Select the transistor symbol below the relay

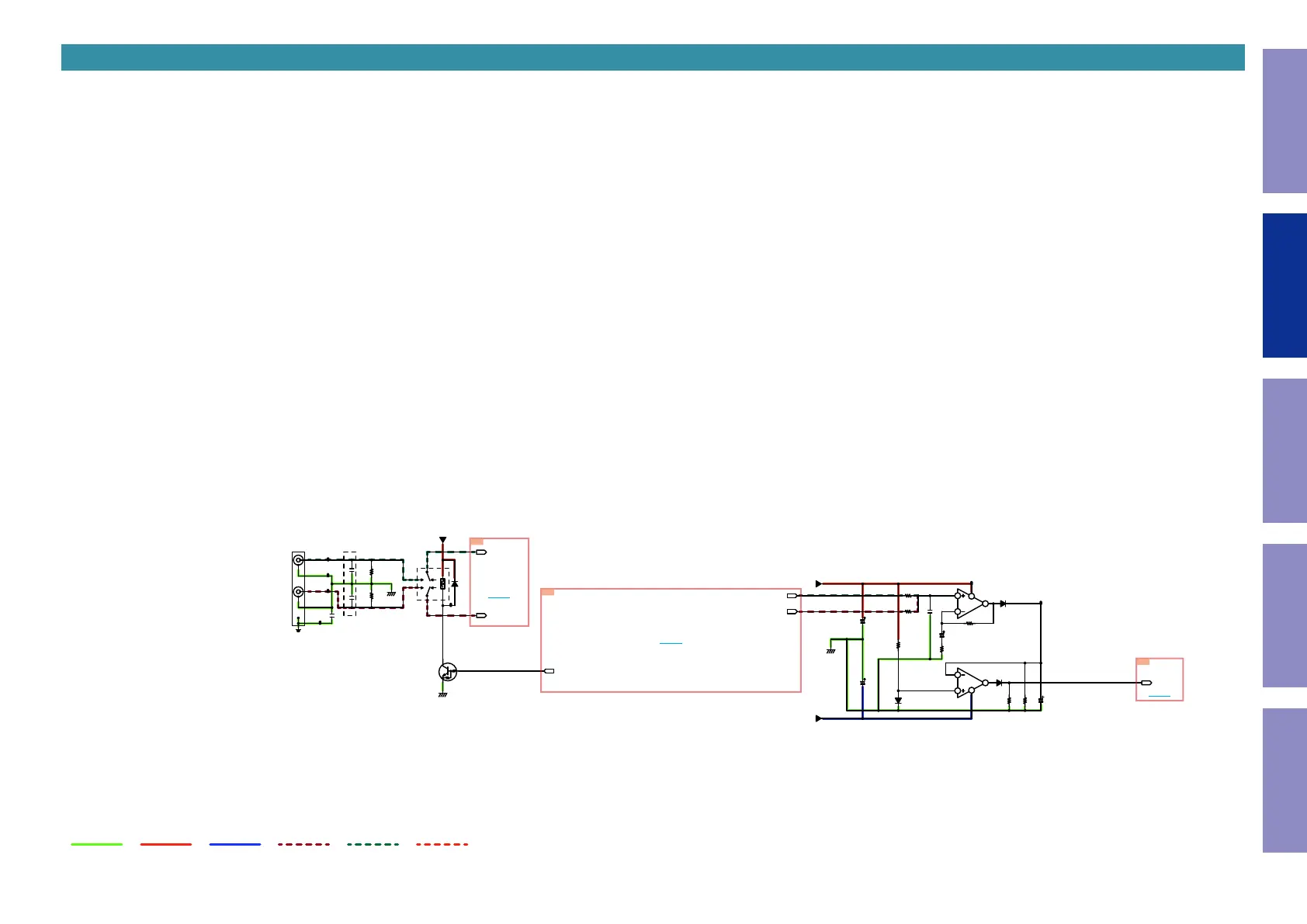(x=448, y=672)
